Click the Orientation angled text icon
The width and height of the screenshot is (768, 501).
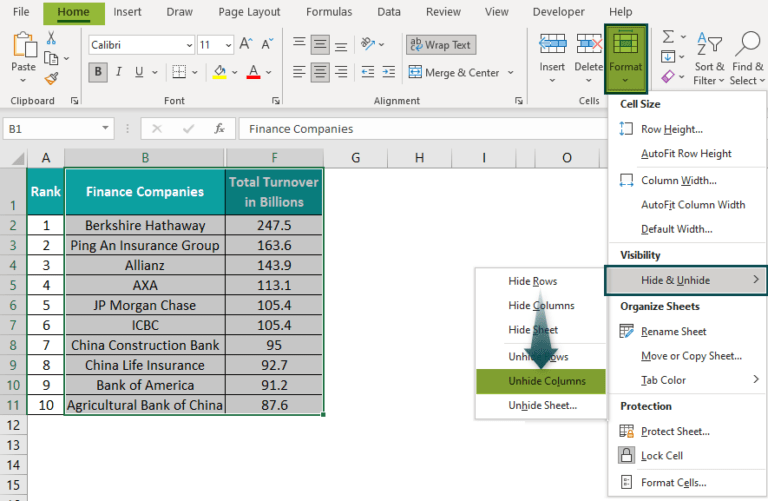click(368, 44)
